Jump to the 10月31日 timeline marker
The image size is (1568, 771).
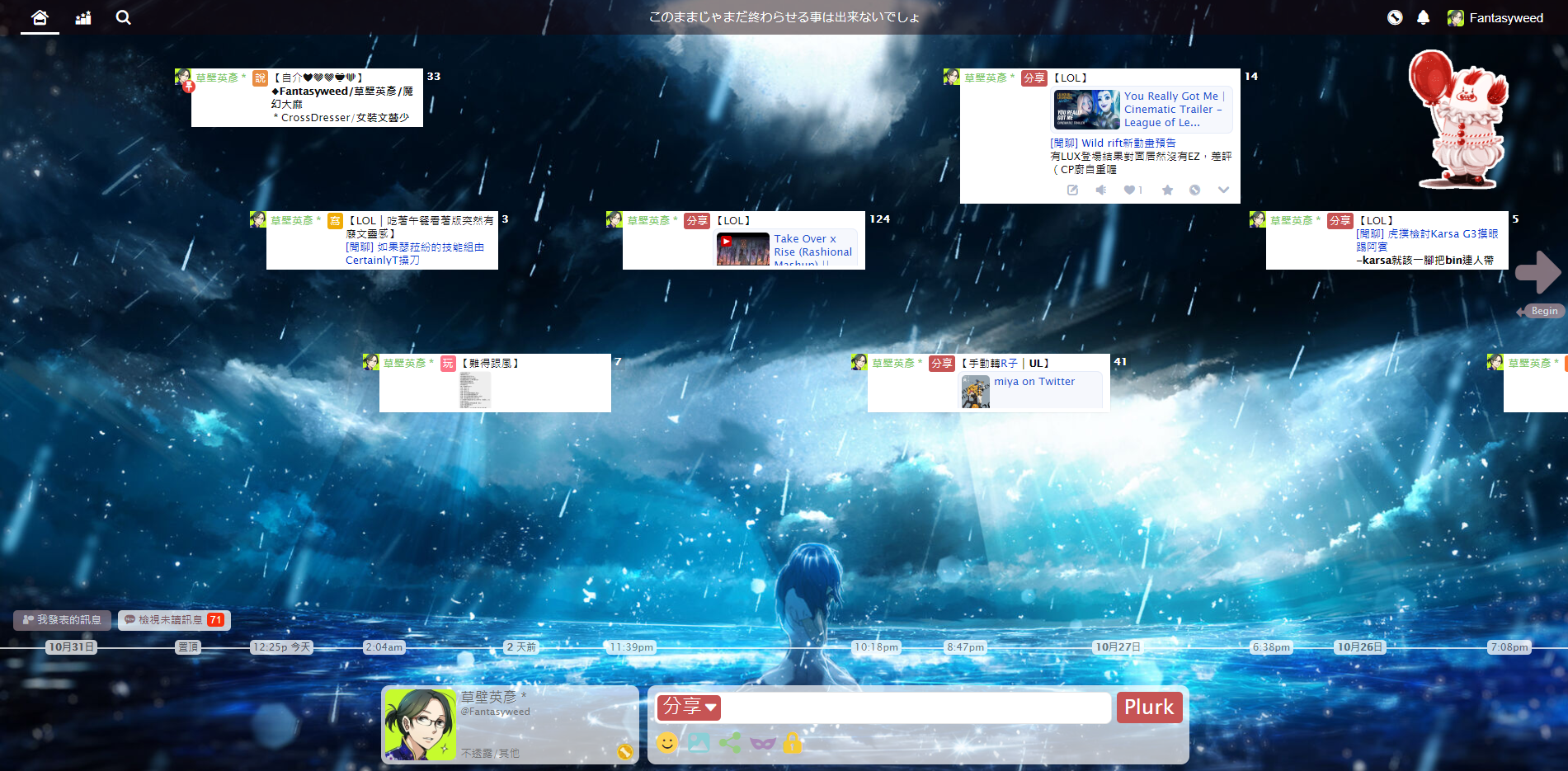pos(71,647)
